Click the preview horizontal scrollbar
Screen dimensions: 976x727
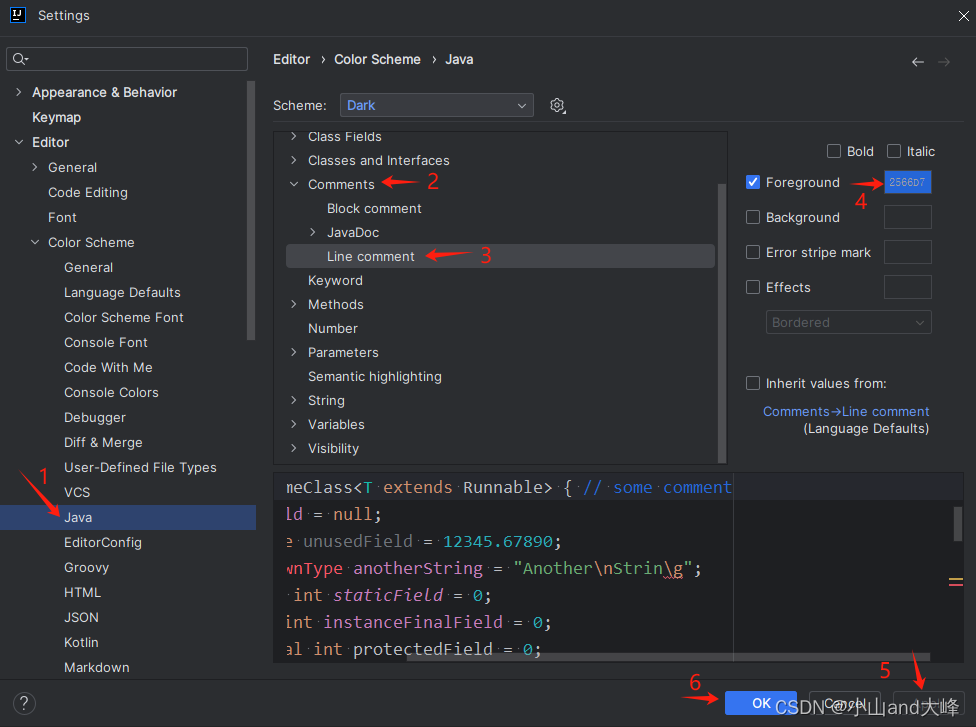click(x=668, y=657)
